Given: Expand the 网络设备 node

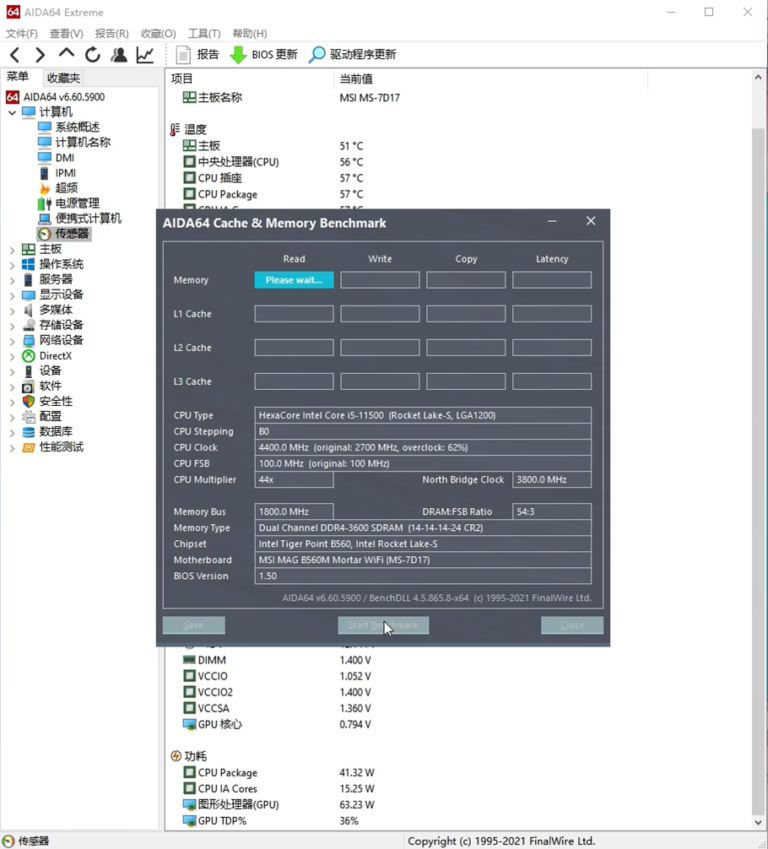Looking at the screenshot, I should click(x=12, y=341).
